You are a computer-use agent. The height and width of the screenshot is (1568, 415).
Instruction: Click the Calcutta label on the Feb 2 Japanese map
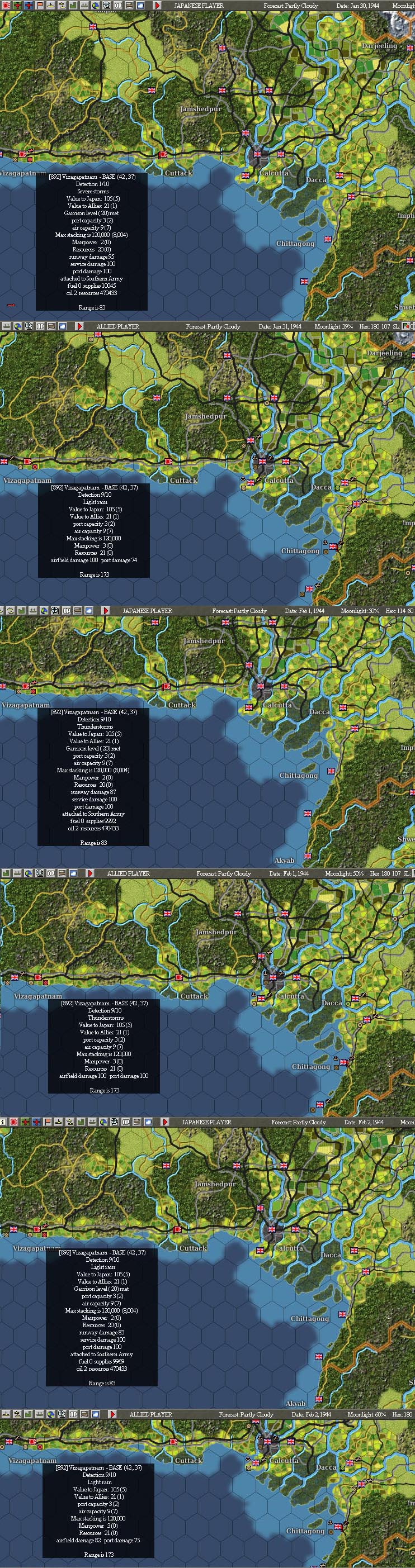[287, 1248]
